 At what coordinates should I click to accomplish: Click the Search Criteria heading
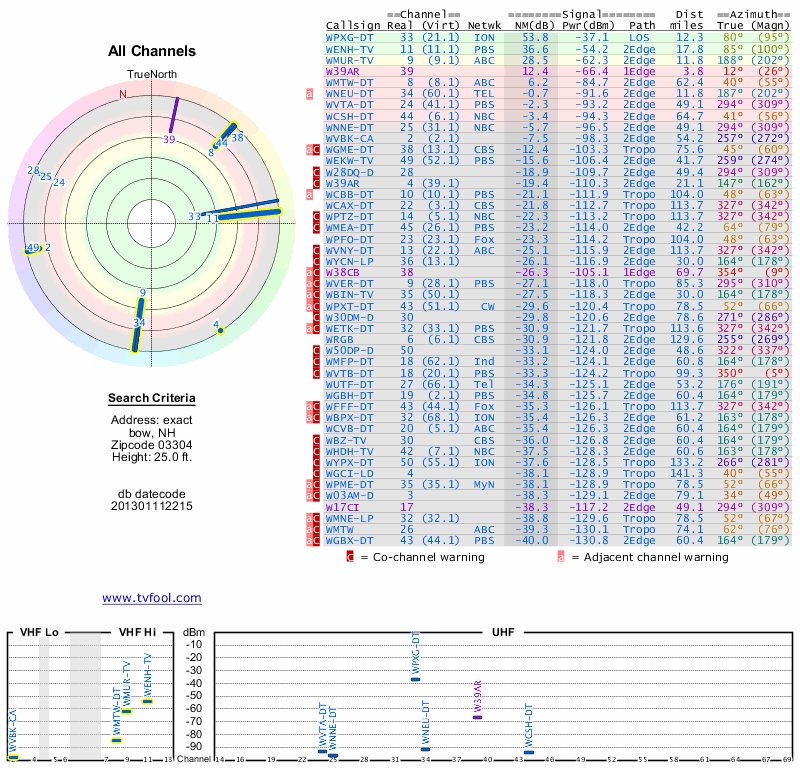[x=152, y=398]
